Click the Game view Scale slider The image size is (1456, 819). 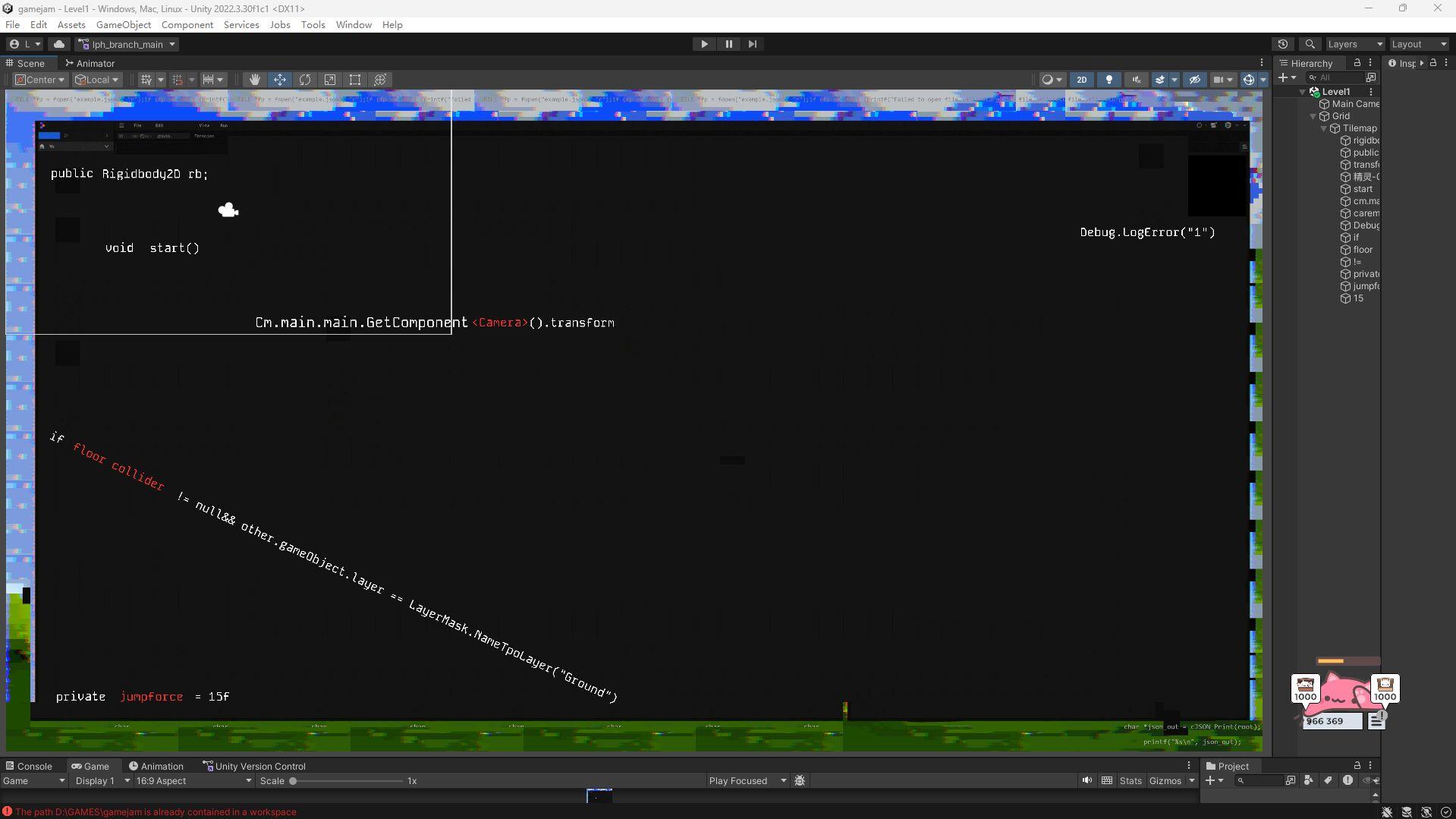[347, 781]
